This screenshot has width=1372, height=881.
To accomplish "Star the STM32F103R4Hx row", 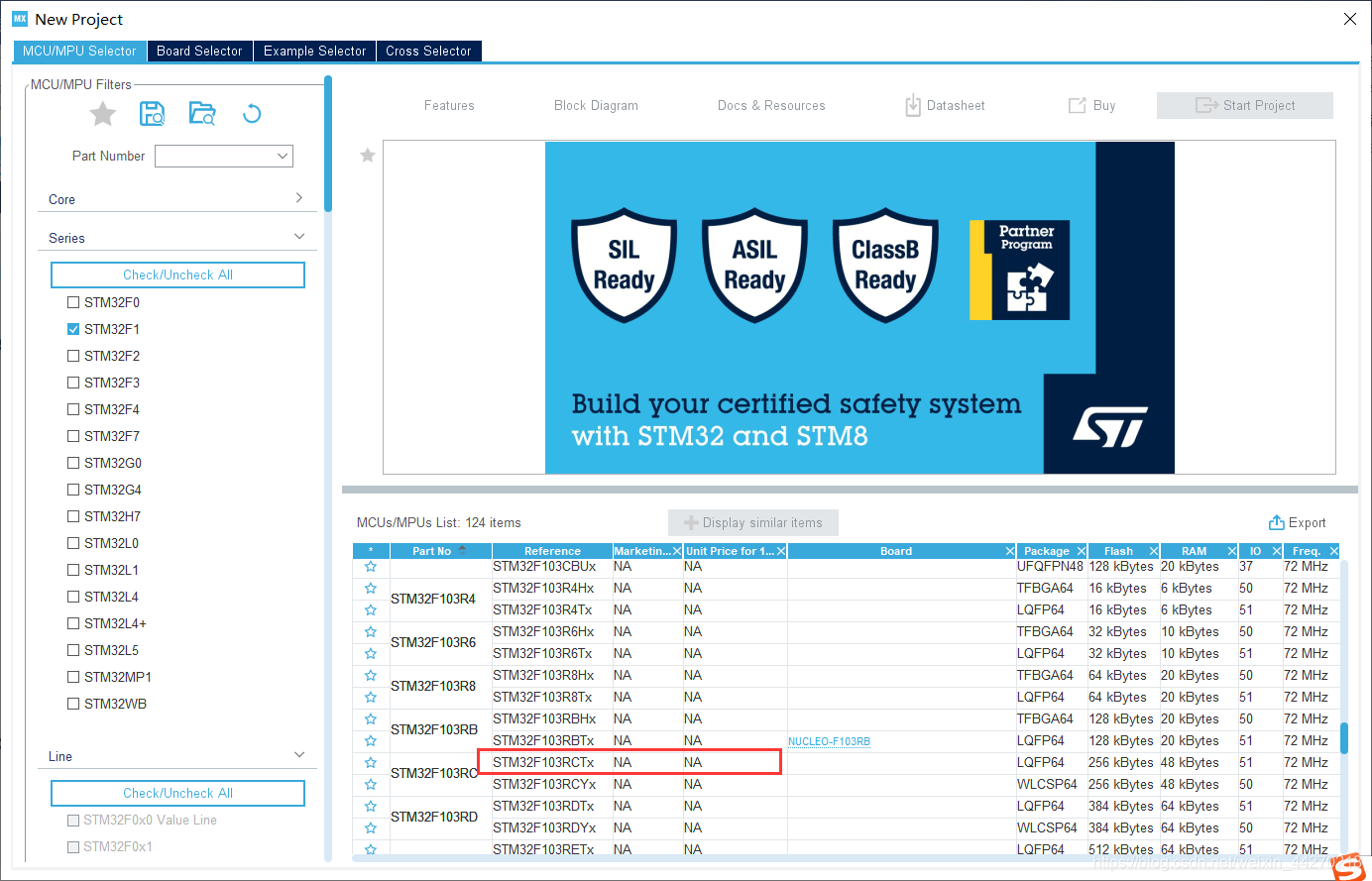I will [x=371, y=589].
